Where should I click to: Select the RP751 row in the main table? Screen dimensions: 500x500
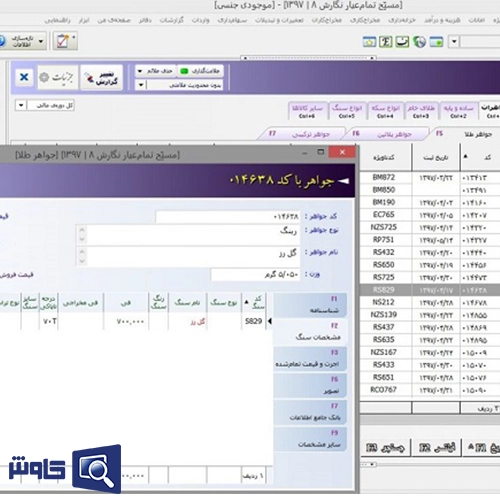tap(430, 240)
